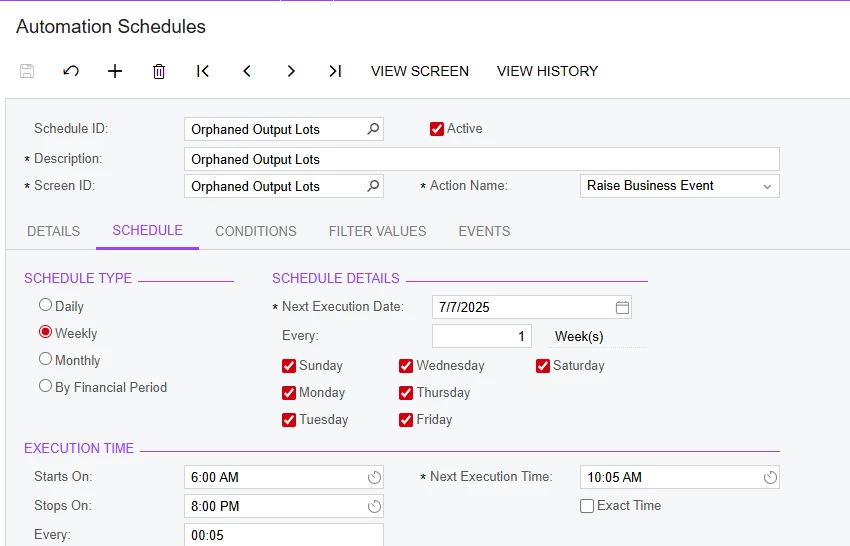
Task: Open the Starts On time picker clock
Action: click(374, 477)
